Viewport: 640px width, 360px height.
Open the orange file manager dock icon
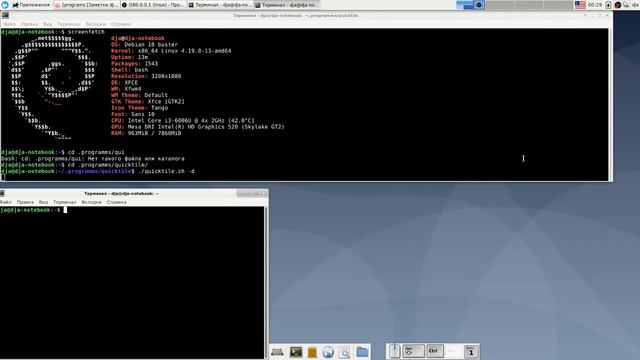[312, 352]
